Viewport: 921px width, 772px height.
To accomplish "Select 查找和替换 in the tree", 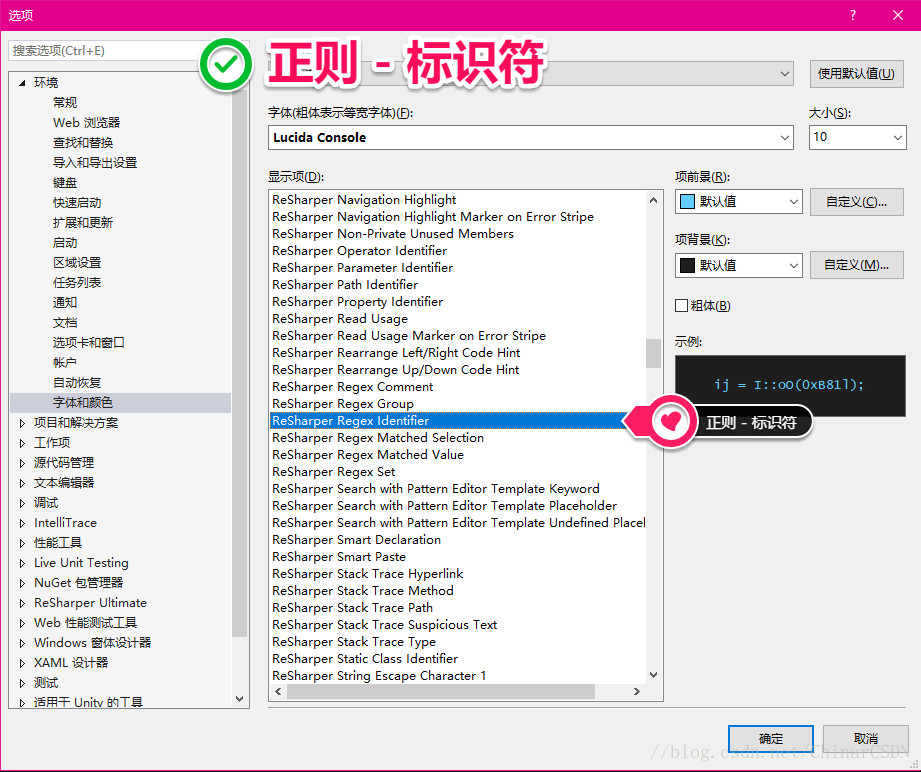I will point(83,142).
